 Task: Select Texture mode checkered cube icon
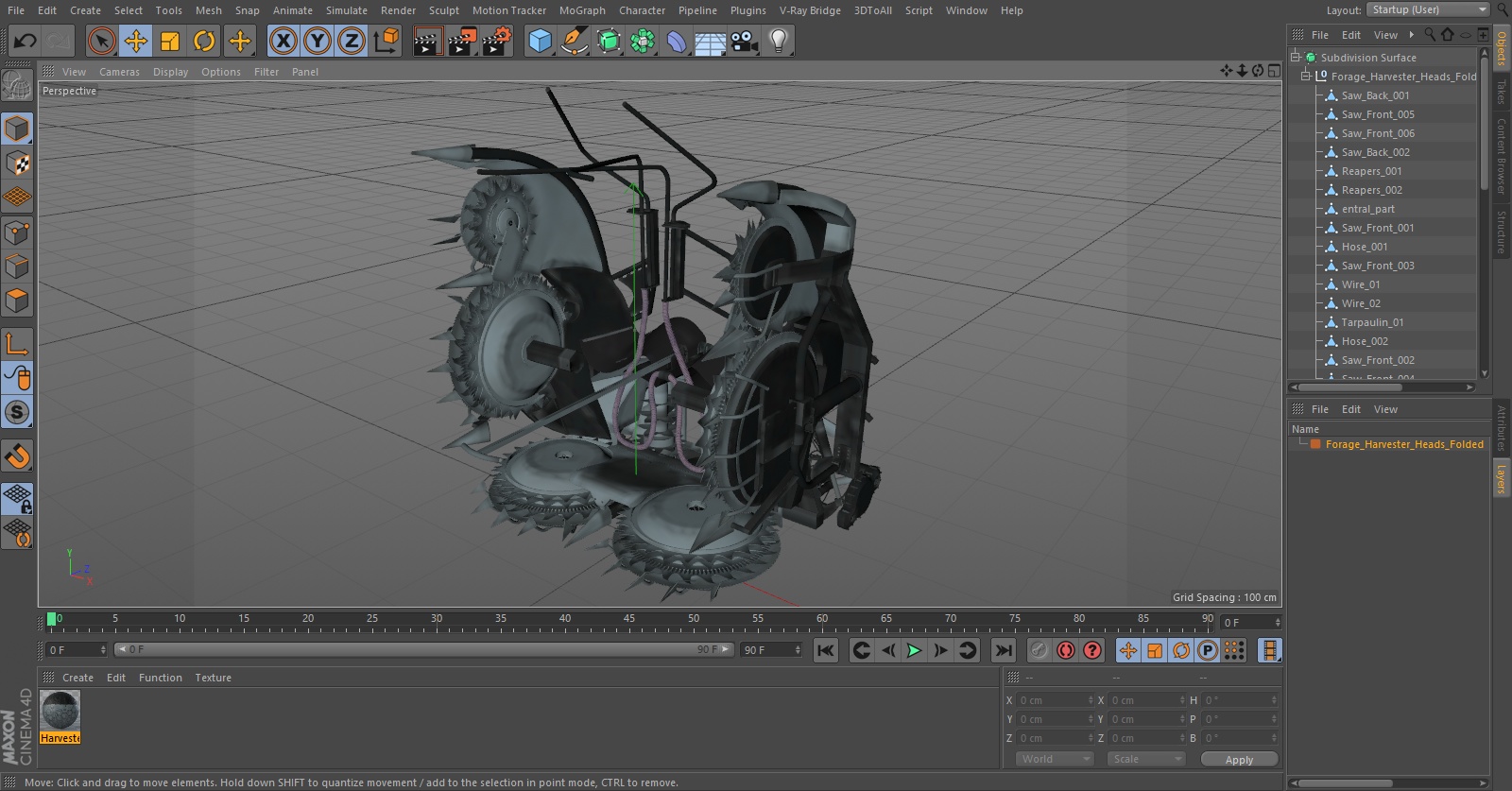(x=17, y=163)
